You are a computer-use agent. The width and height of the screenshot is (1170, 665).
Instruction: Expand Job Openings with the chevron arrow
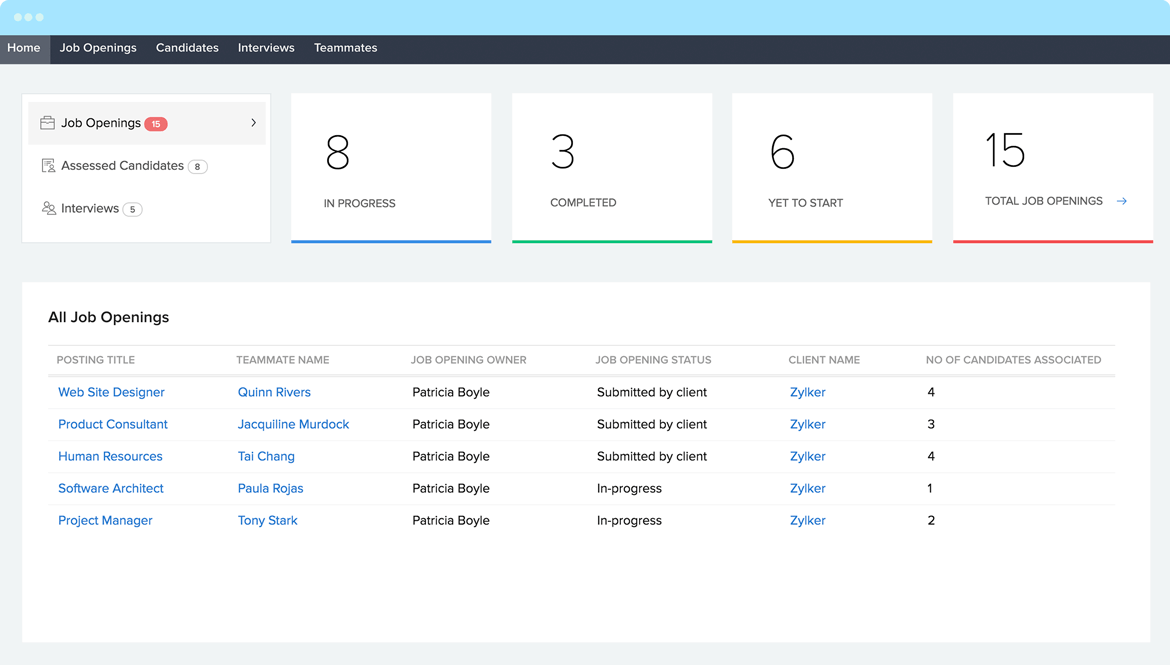coord(253,123)
